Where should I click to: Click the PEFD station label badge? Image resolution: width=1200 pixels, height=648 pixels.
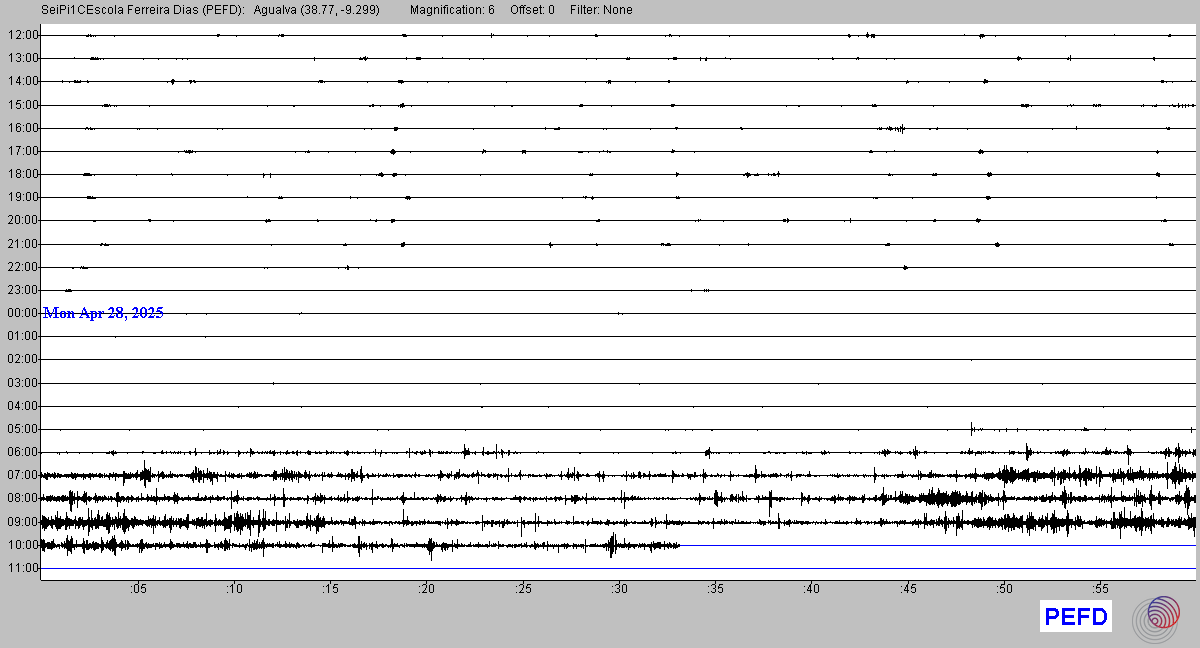tap(1076, 617)
